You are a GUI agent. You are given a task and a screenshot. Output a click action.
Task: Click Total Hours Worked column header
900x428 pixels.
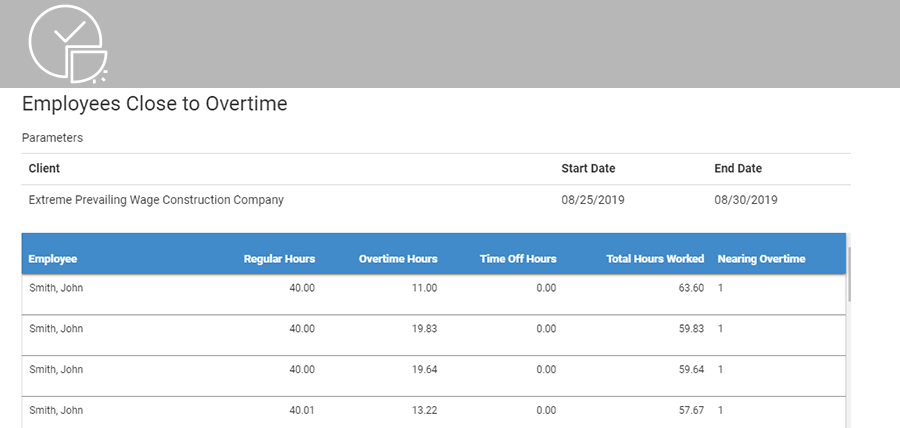click(x=655, y=259)
